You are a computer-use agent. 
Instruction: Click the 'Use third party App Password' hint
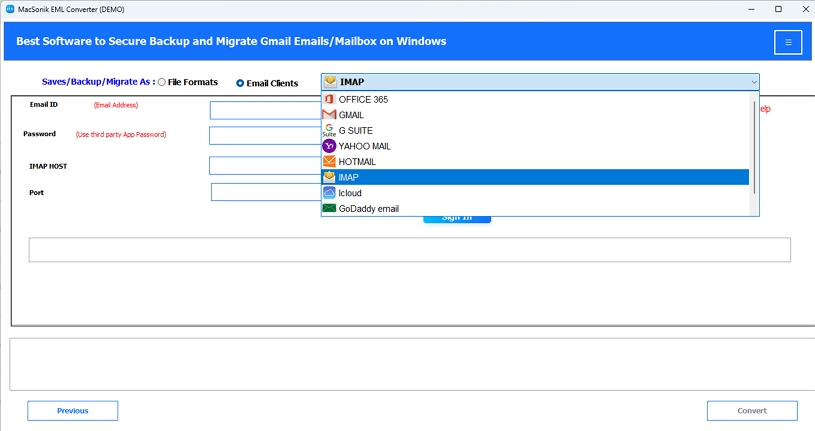point(121,134)
